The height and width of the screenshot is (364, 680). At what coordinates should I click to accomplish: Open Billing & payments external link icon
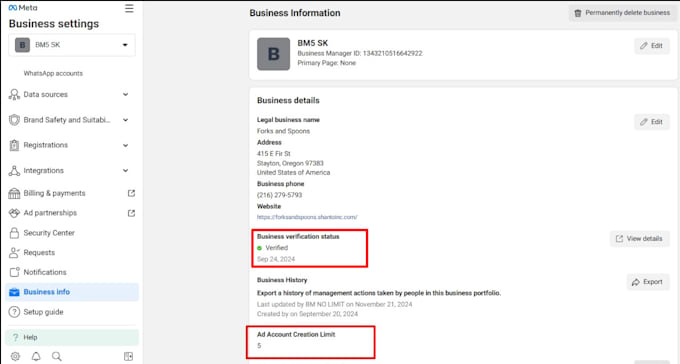pos(131,193)
